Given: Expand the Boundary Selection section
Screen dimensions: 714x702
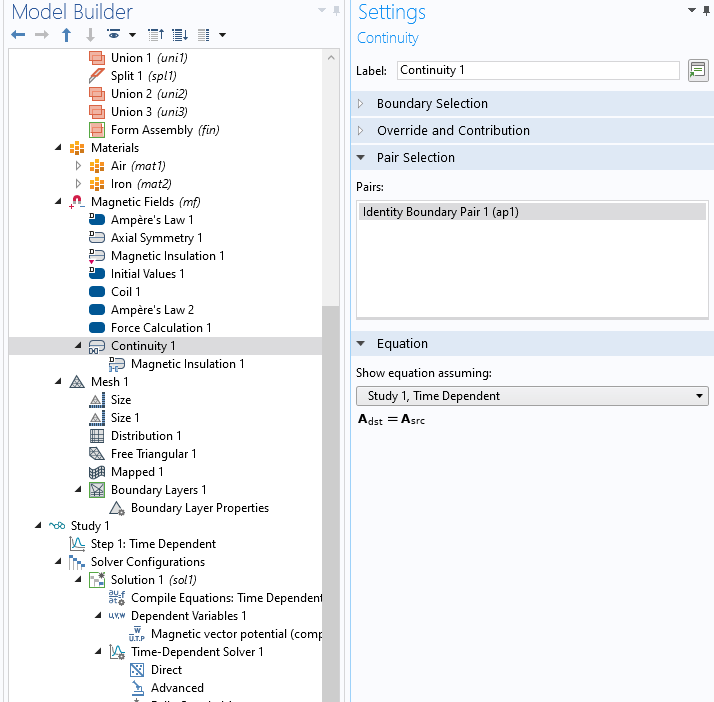Looking at the screenshot, I should pyautogui.click(x=432, y=104).
